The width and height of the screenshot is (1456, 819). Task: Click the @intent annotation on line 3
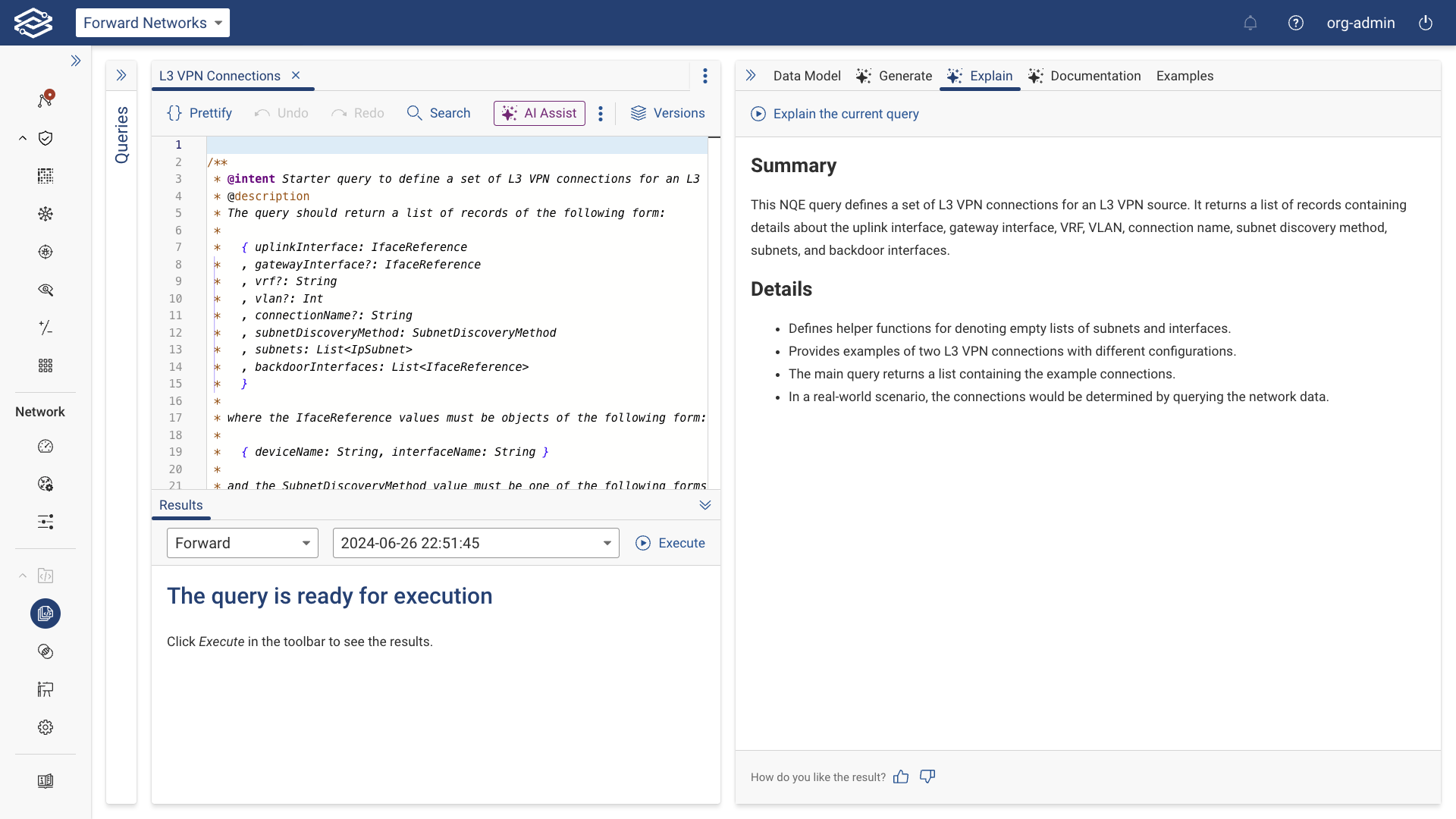(x=251, y=179)
